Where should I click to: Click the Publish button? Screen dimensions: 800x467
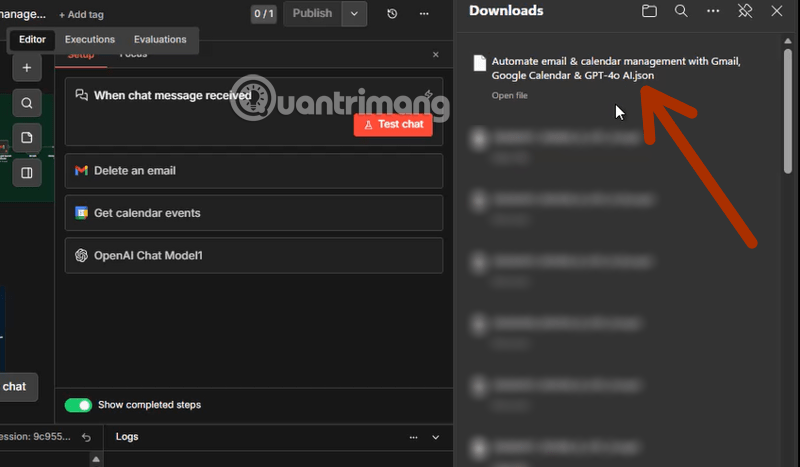(312, 14)
